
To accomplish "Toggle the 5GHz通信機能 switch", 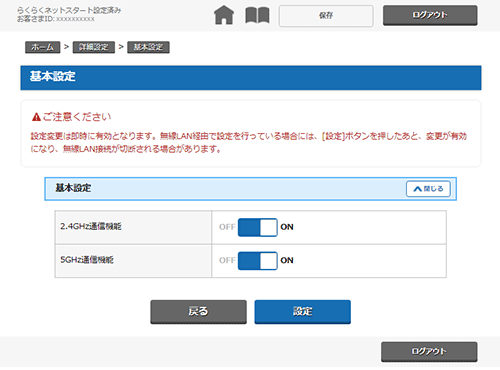I will click(x=258, y=261).
